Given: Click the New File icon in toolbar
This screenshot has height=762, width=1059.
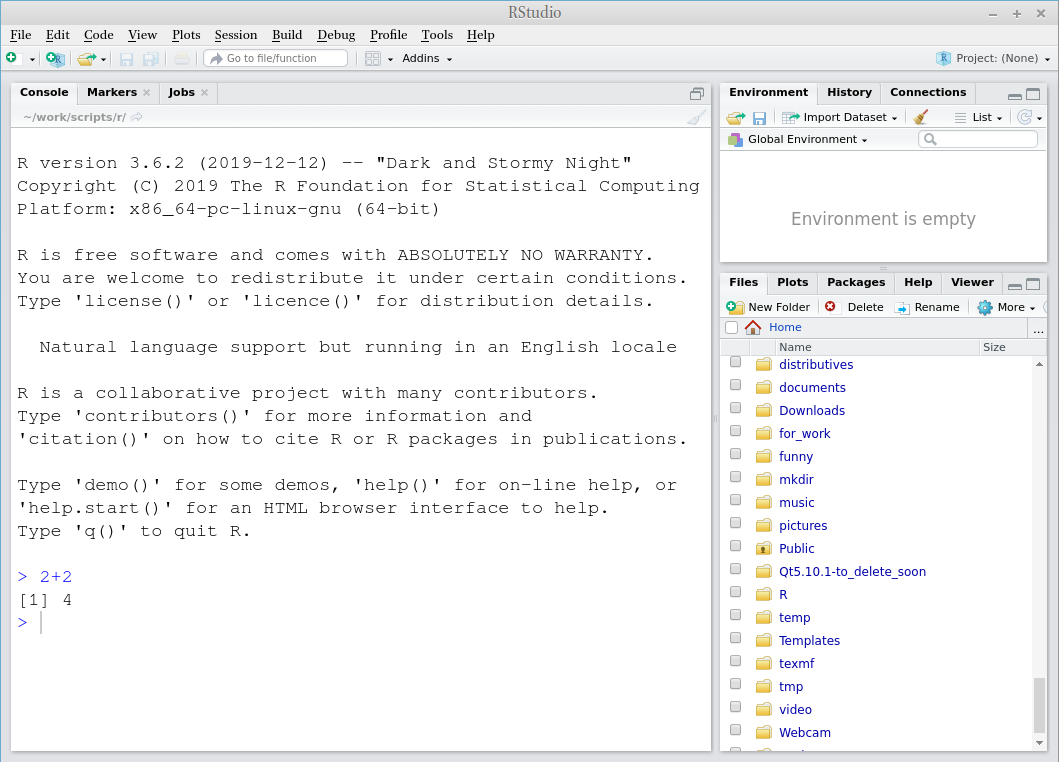Looking at the screenshot, I should coord(11,58).
